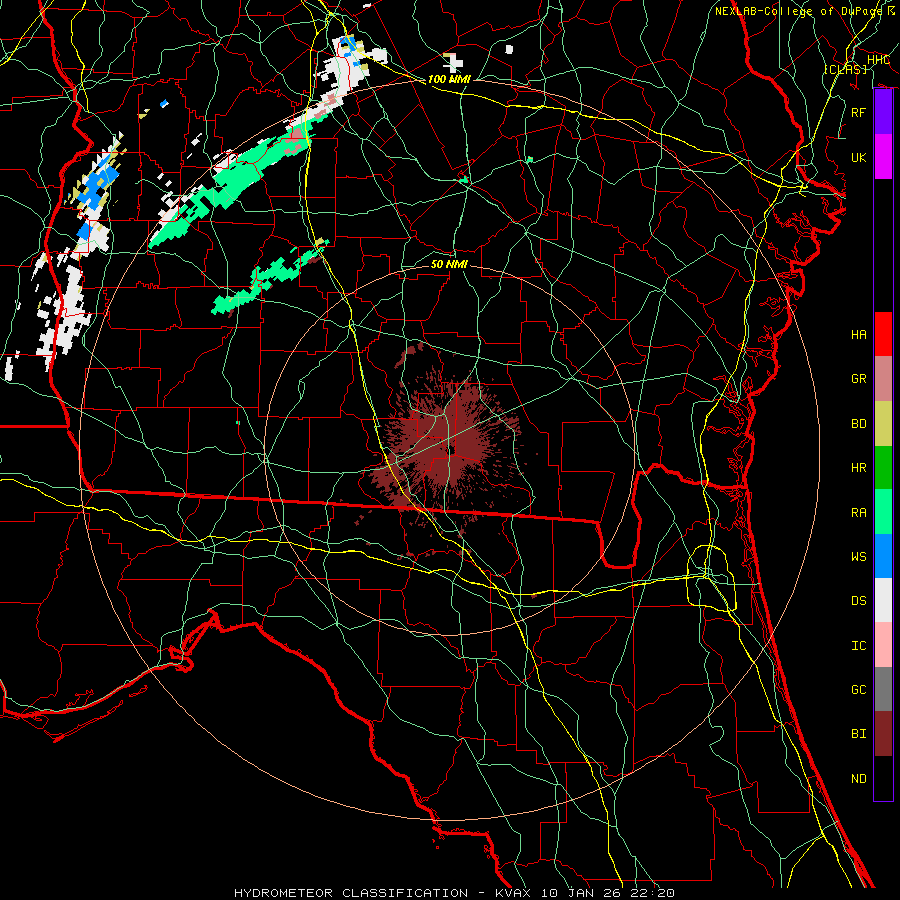The height and width of the screenshot is (900, 900).
Task: Click the 50 NMI range ring label
Action: (449, 264)
